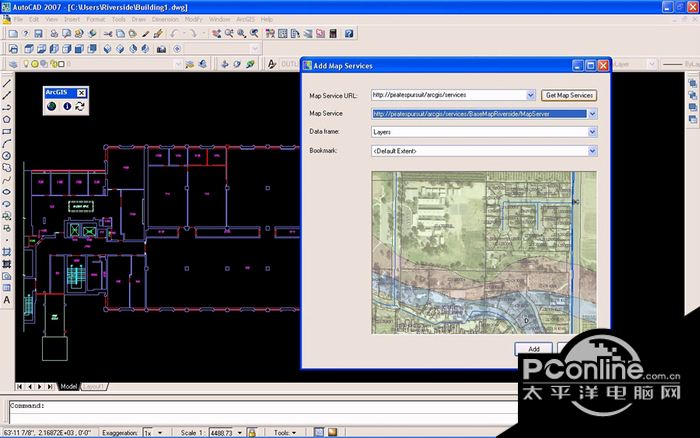Toggle the orange square status bar icon
Screen dimensions: 700x438
333,433
